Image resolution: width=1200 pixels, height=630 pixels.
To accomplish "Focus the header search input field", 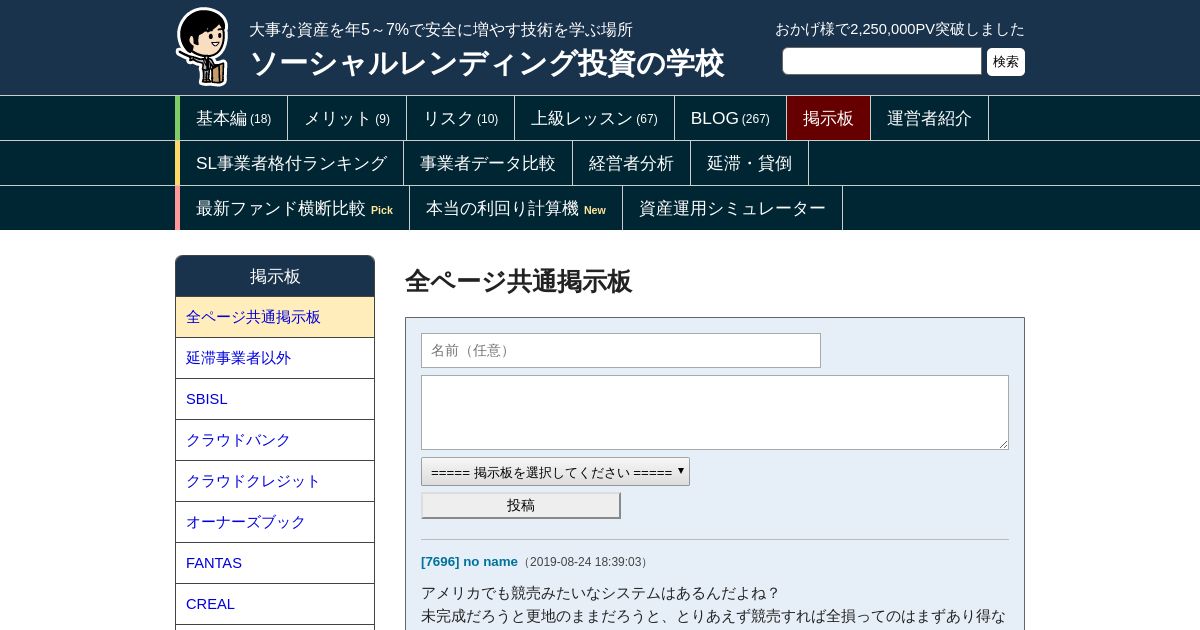I will click(x=882, y=61).
